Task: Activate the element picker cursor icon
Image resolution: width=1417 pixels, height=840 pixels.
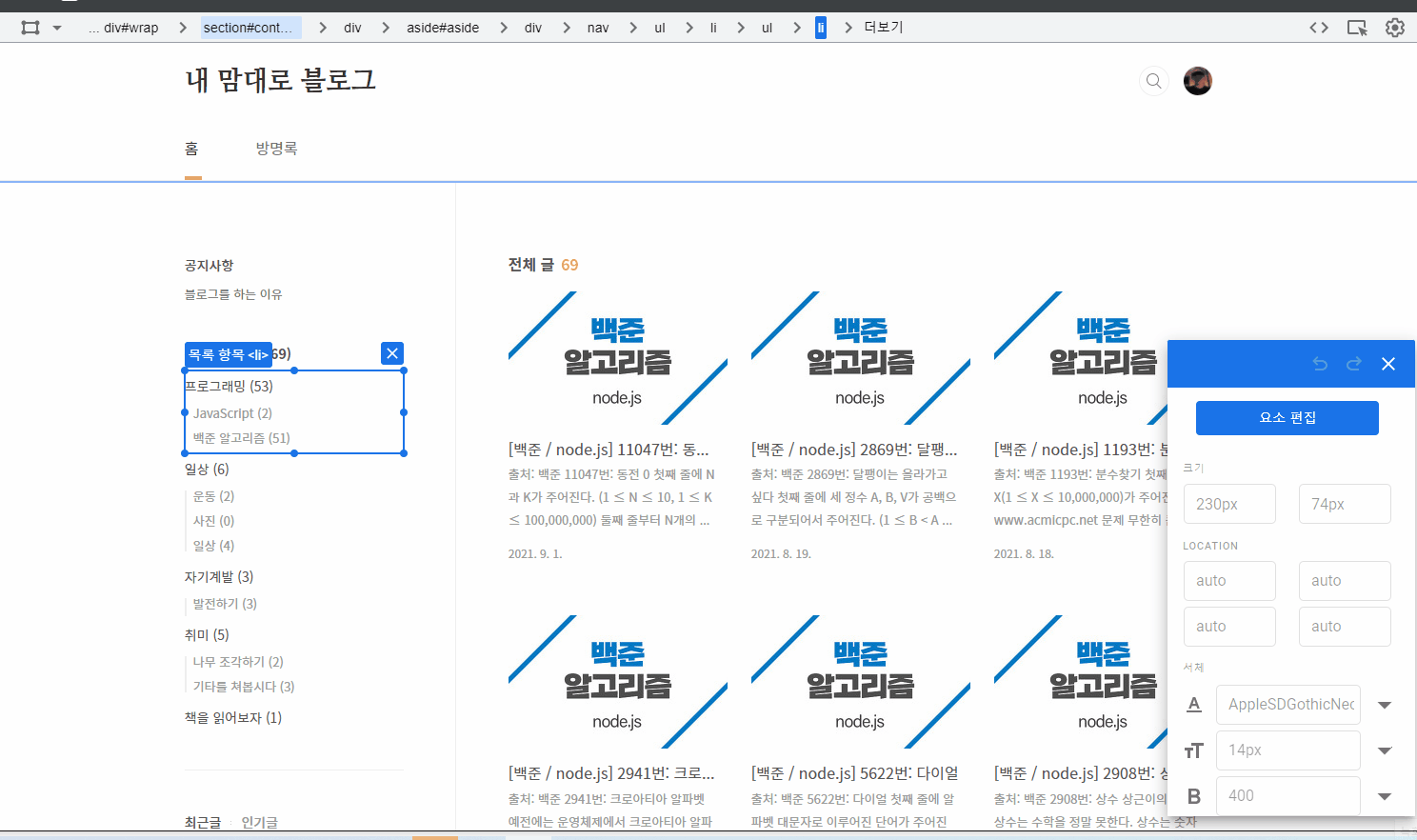Action: tap(1357, 28)
